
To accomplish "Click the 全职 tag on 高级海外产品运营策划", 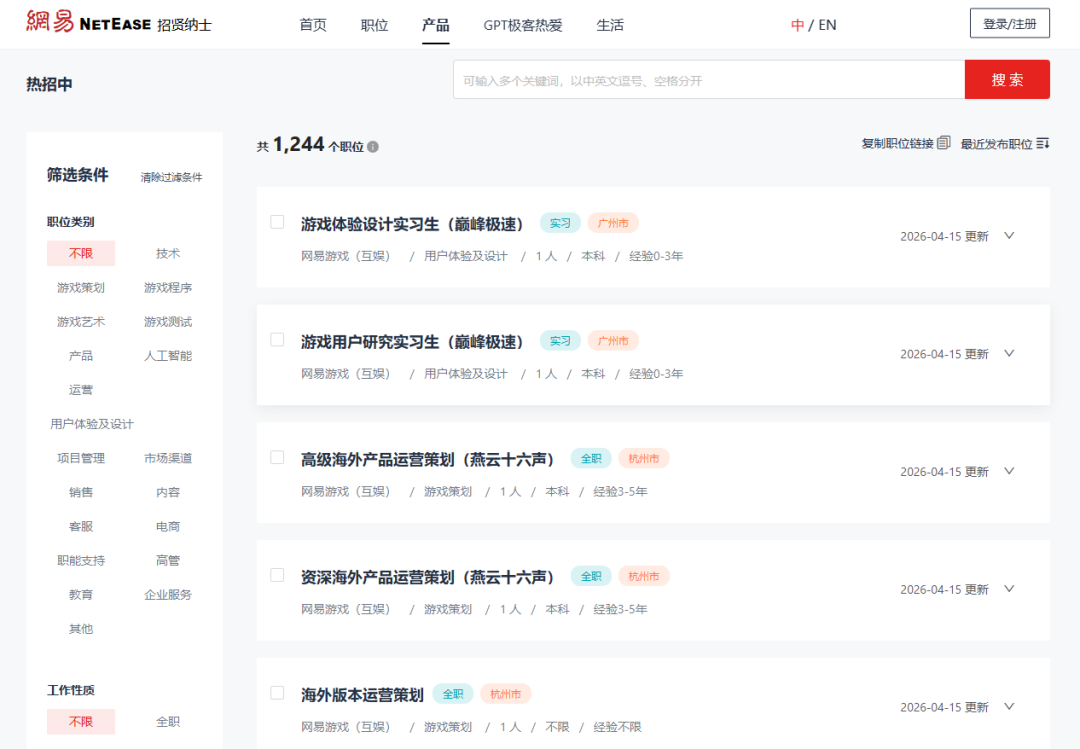I will click(x=590, y=458).
